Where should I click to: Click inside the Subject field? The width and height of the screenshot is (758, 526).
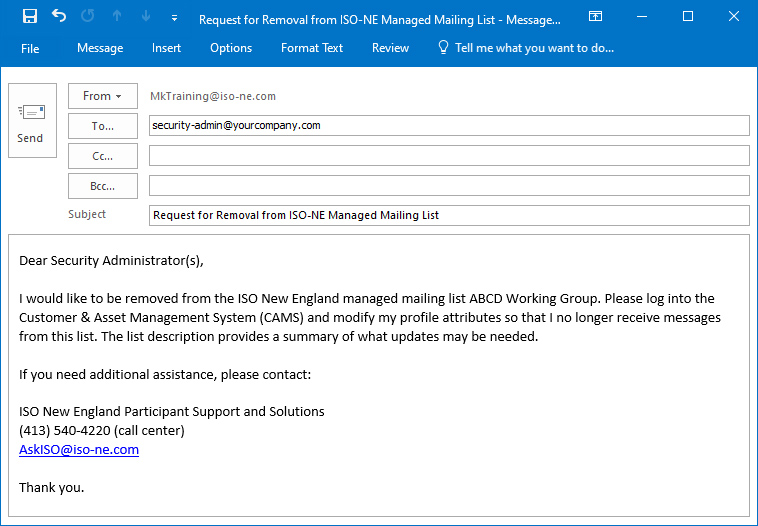pos(448,215)
